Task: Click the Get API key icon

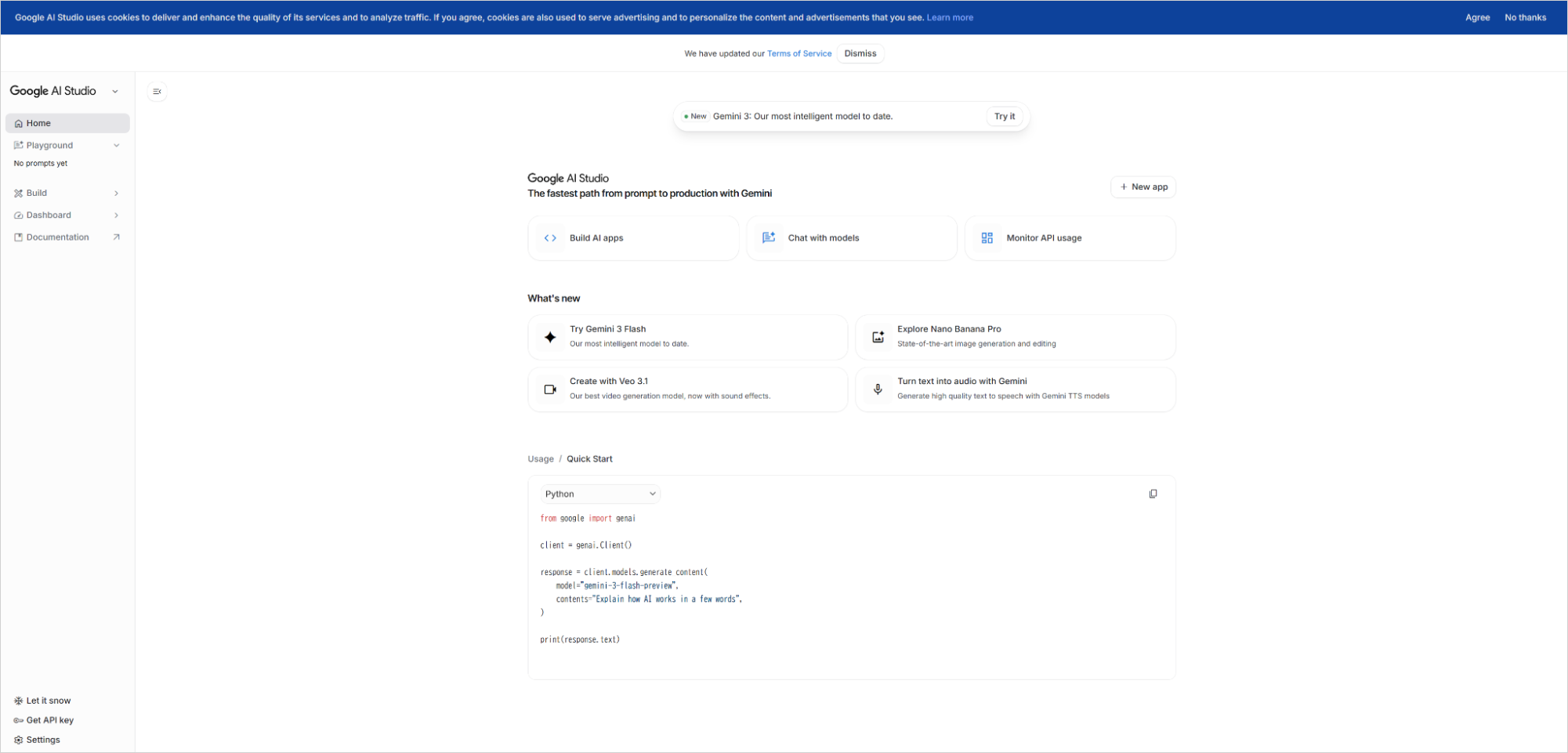Action: point(18,720)
